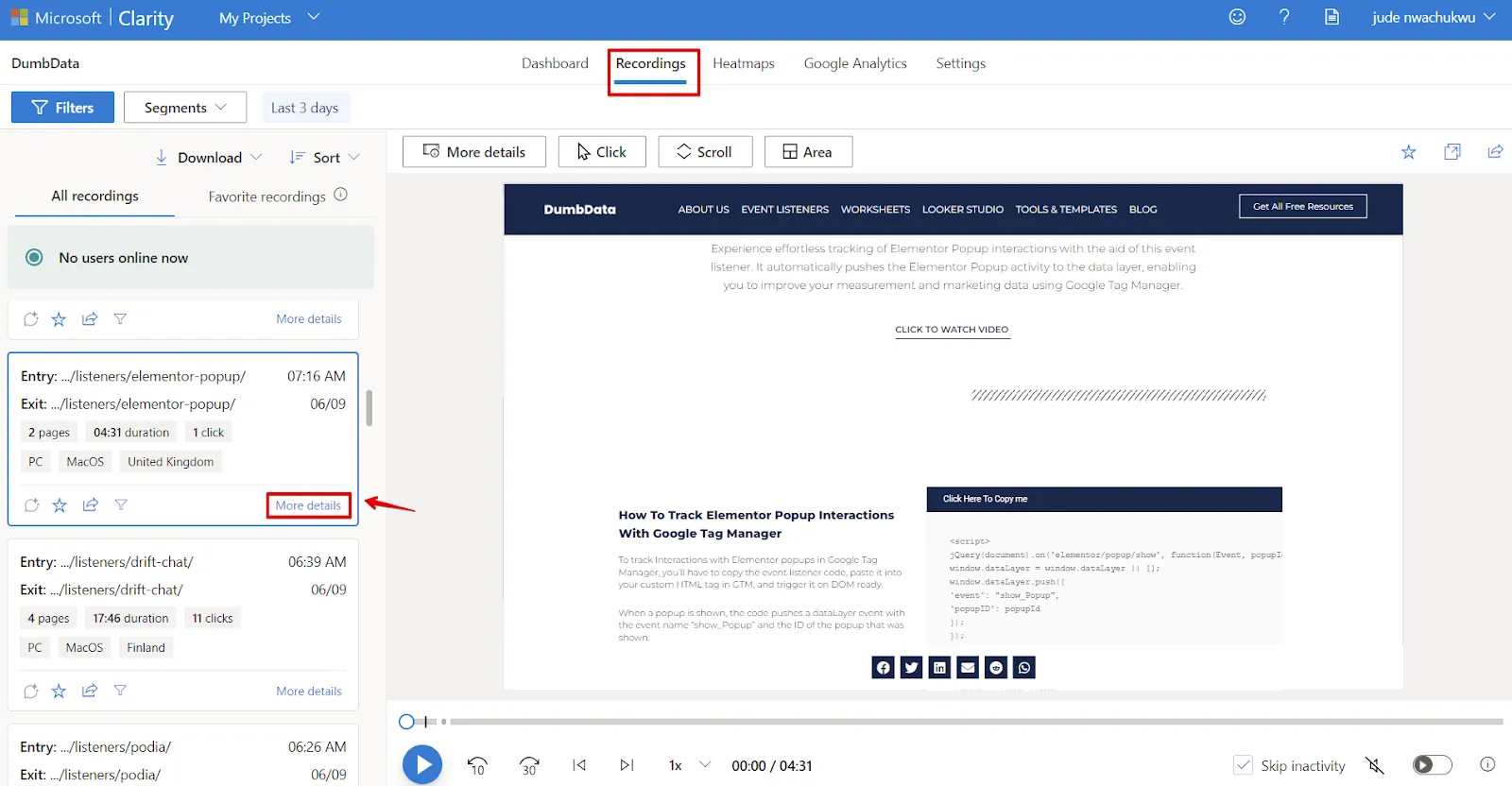Image resolution: width=1512 pixels, height=786 pixels.
Task: Rewind 10 seconds
Action: coord(477,765)
